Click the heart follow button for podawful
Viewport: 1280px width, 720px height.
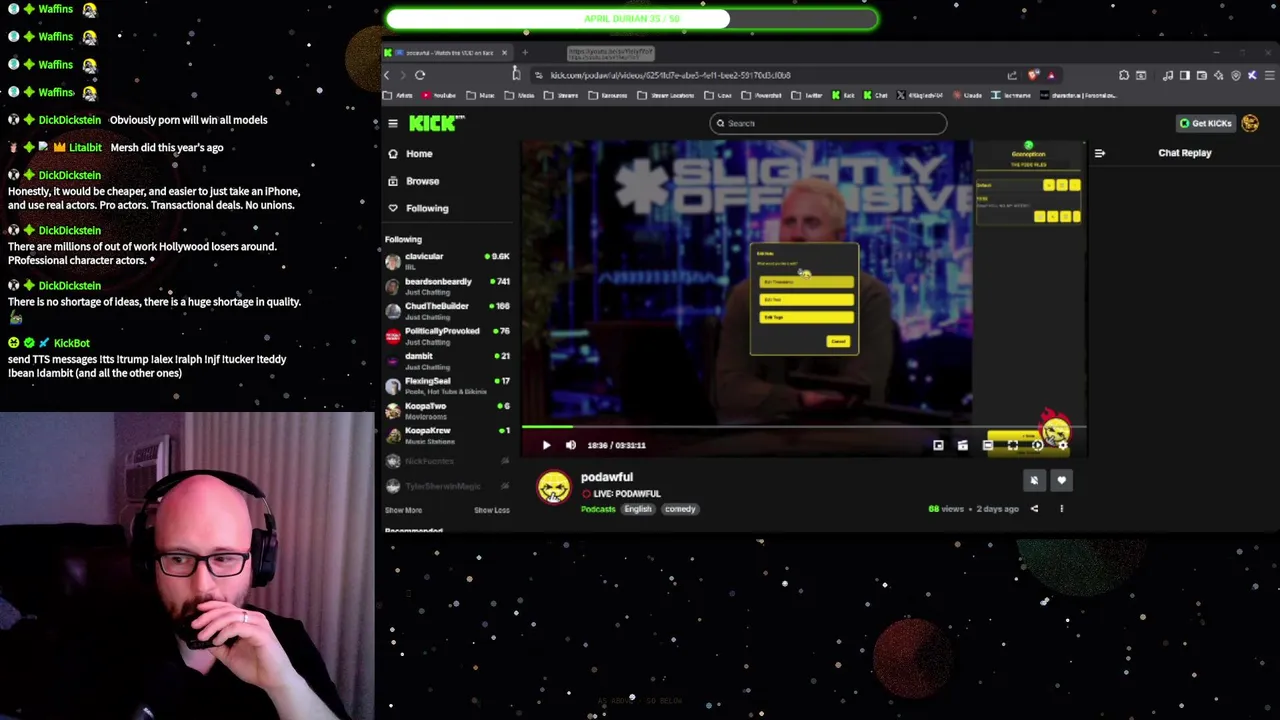[x=1061, y=481]
